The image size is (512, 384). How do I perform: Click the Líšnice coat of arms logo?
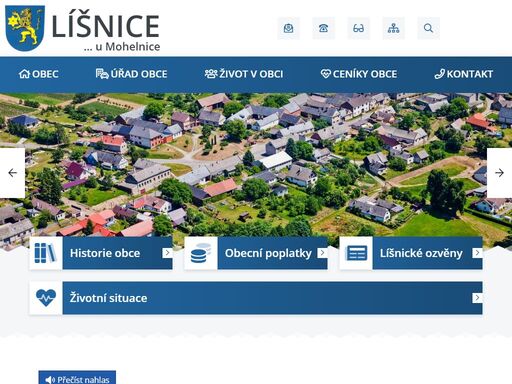point(25,28)
